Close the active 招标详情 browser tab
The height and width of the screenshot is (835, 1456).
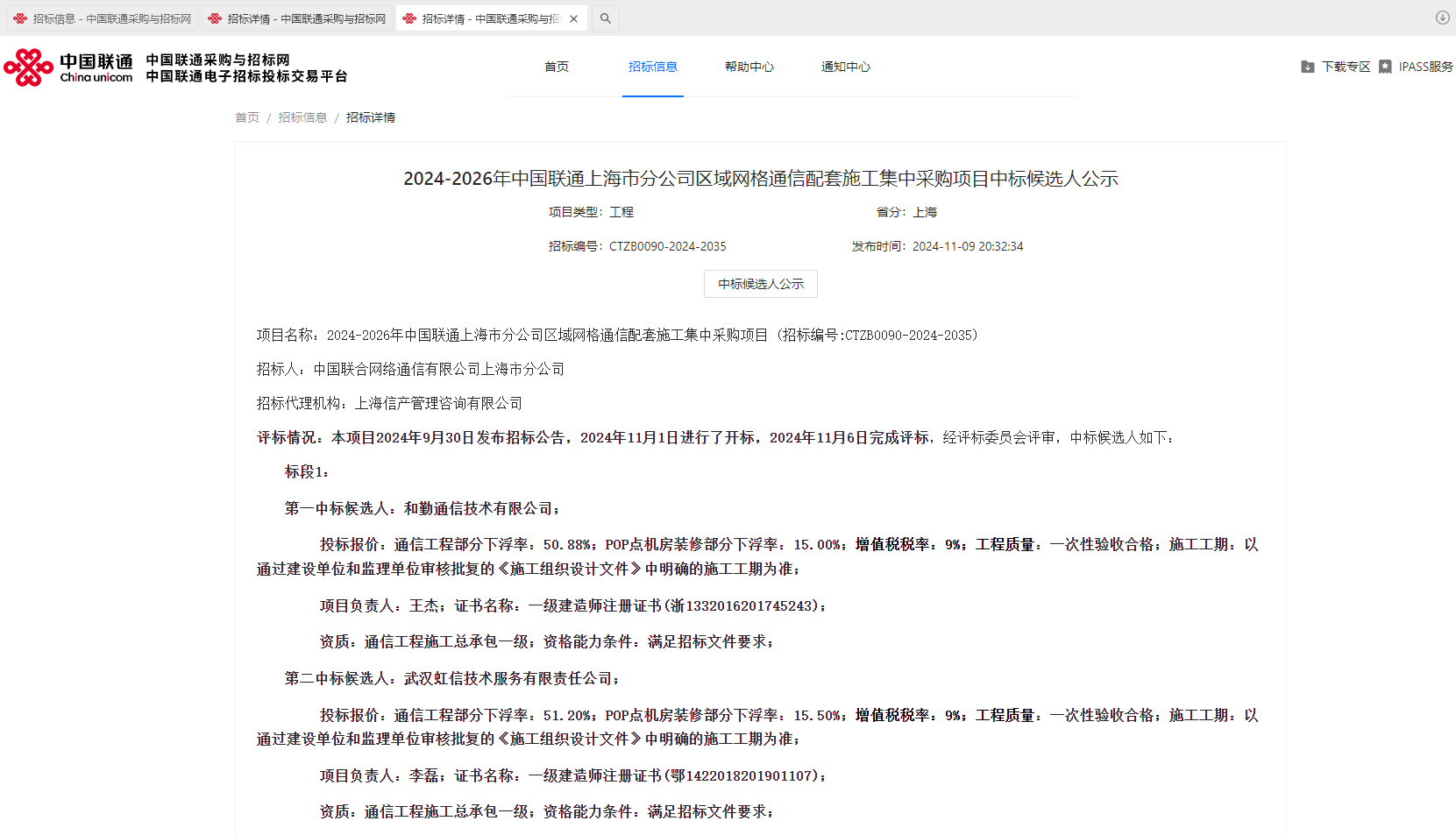click(x=573, y=18)
